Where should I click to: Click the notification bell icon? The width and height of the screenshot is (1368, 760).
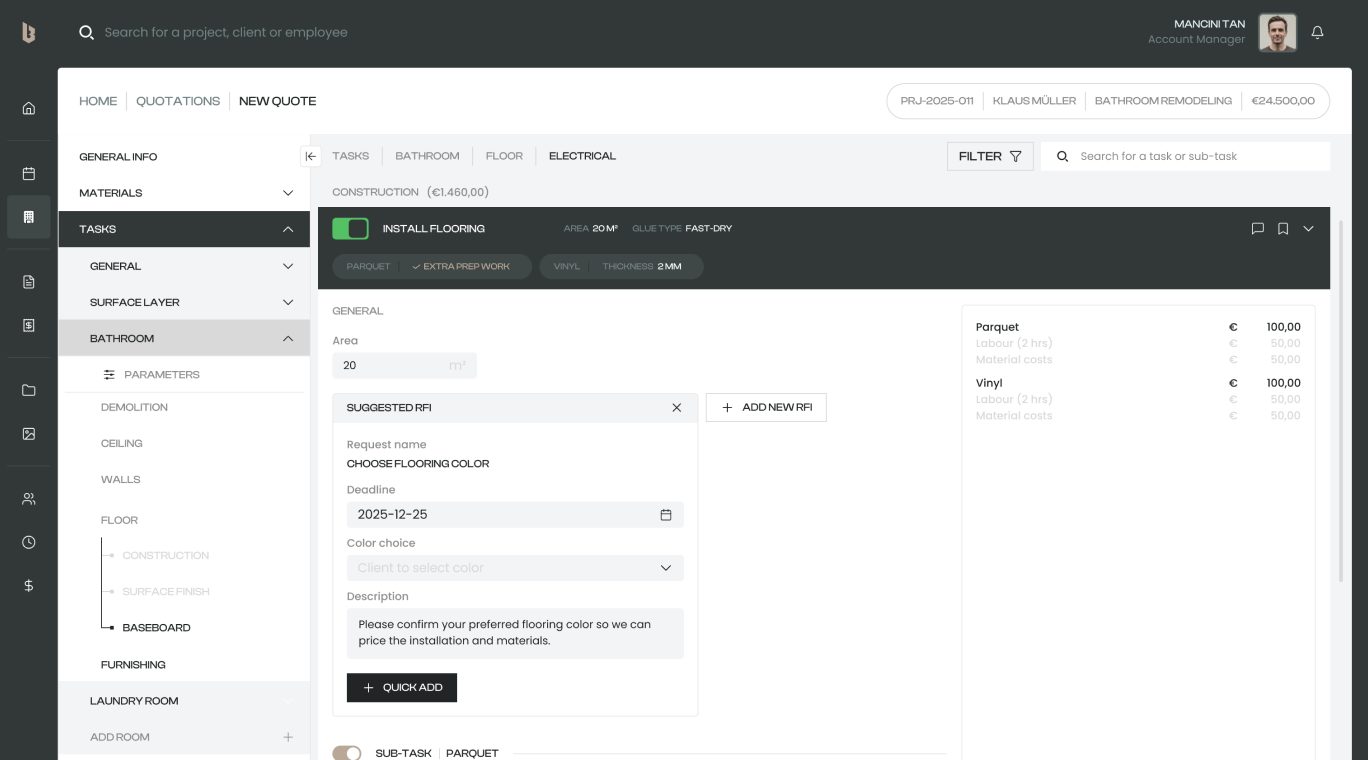(1317, 32)
